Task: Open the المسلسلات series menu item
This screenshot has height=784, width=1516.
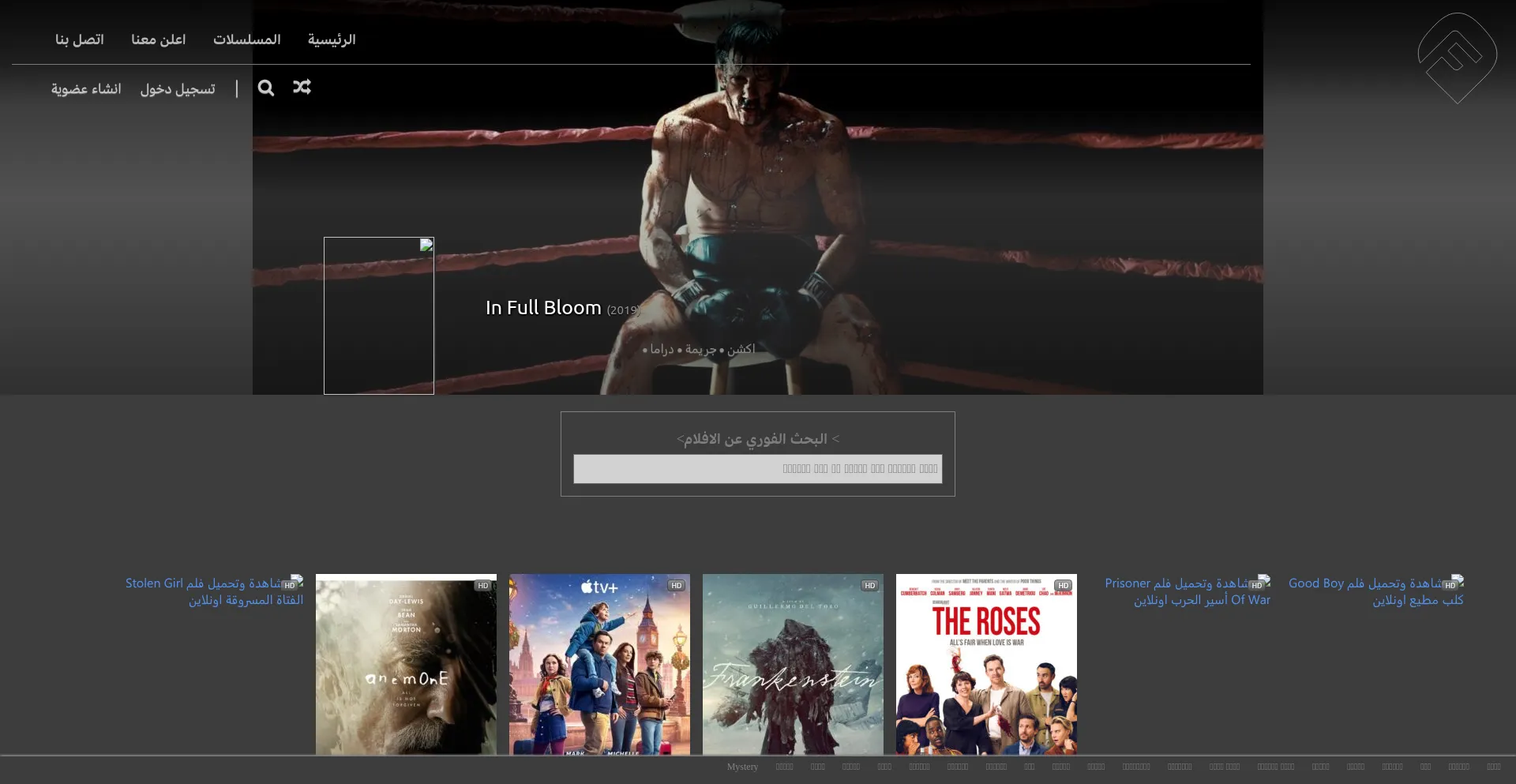Action: pos(246,39)
